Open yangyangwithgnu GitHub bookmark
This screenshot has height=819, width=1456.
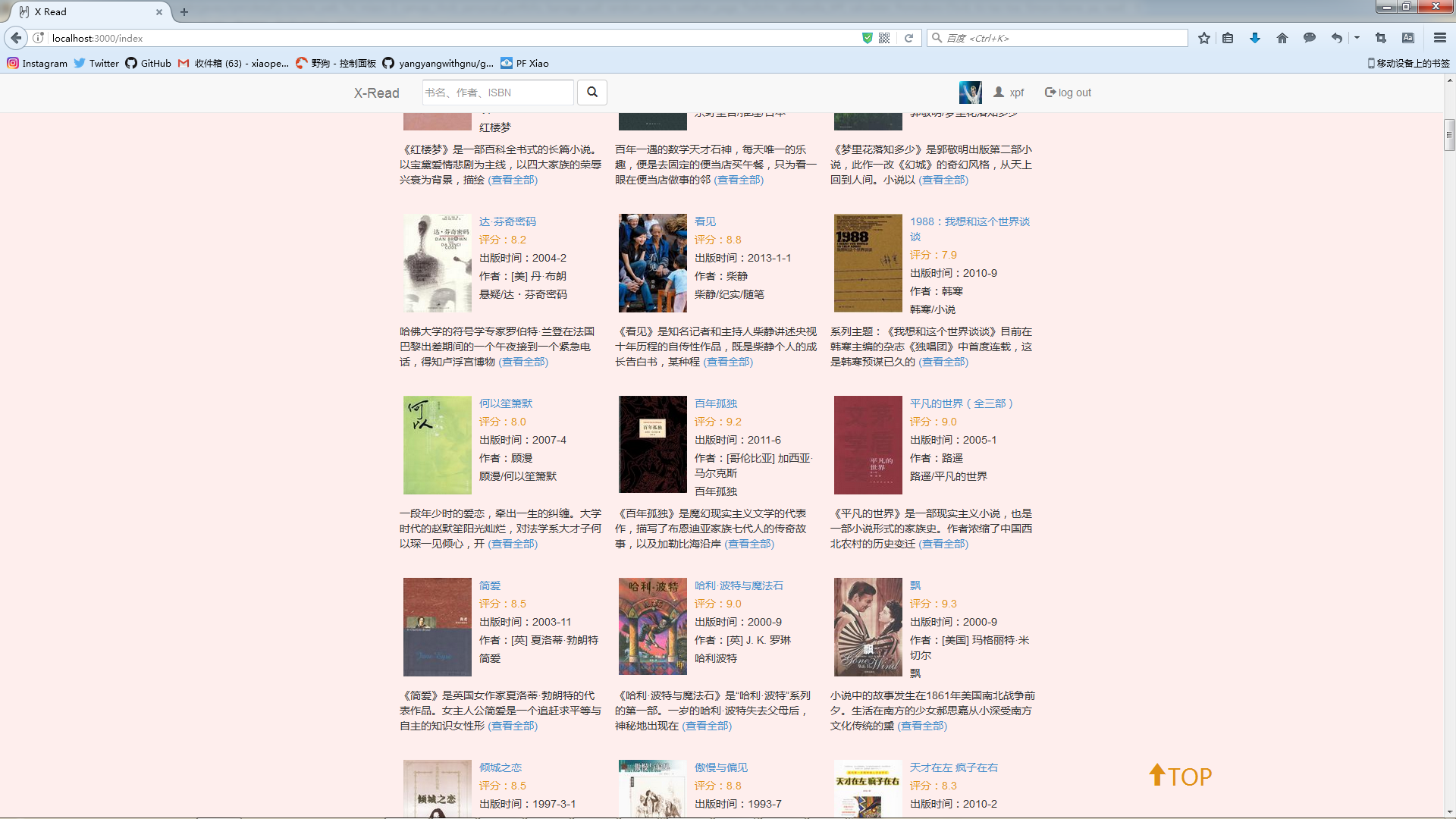pyautogui.click(x=438, y=64)
